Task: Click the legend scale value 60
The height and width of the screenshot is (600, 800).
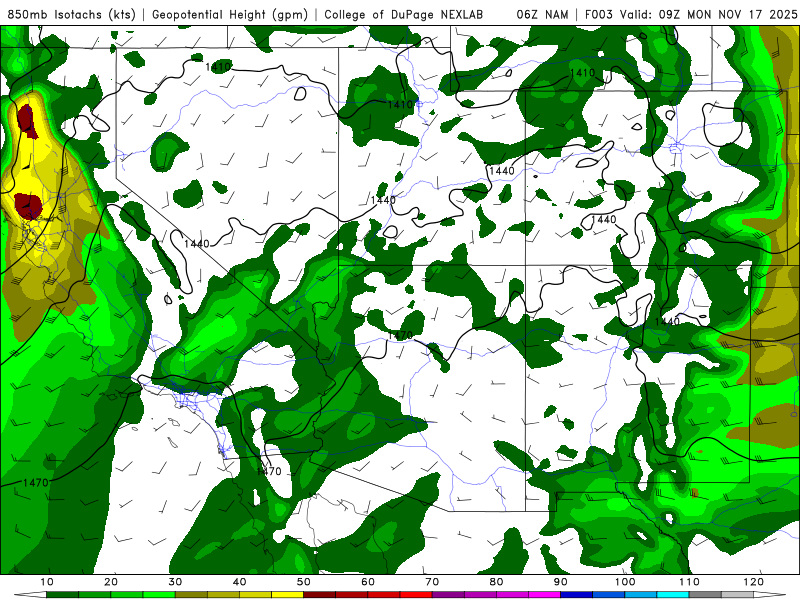Action: point(368,582)
